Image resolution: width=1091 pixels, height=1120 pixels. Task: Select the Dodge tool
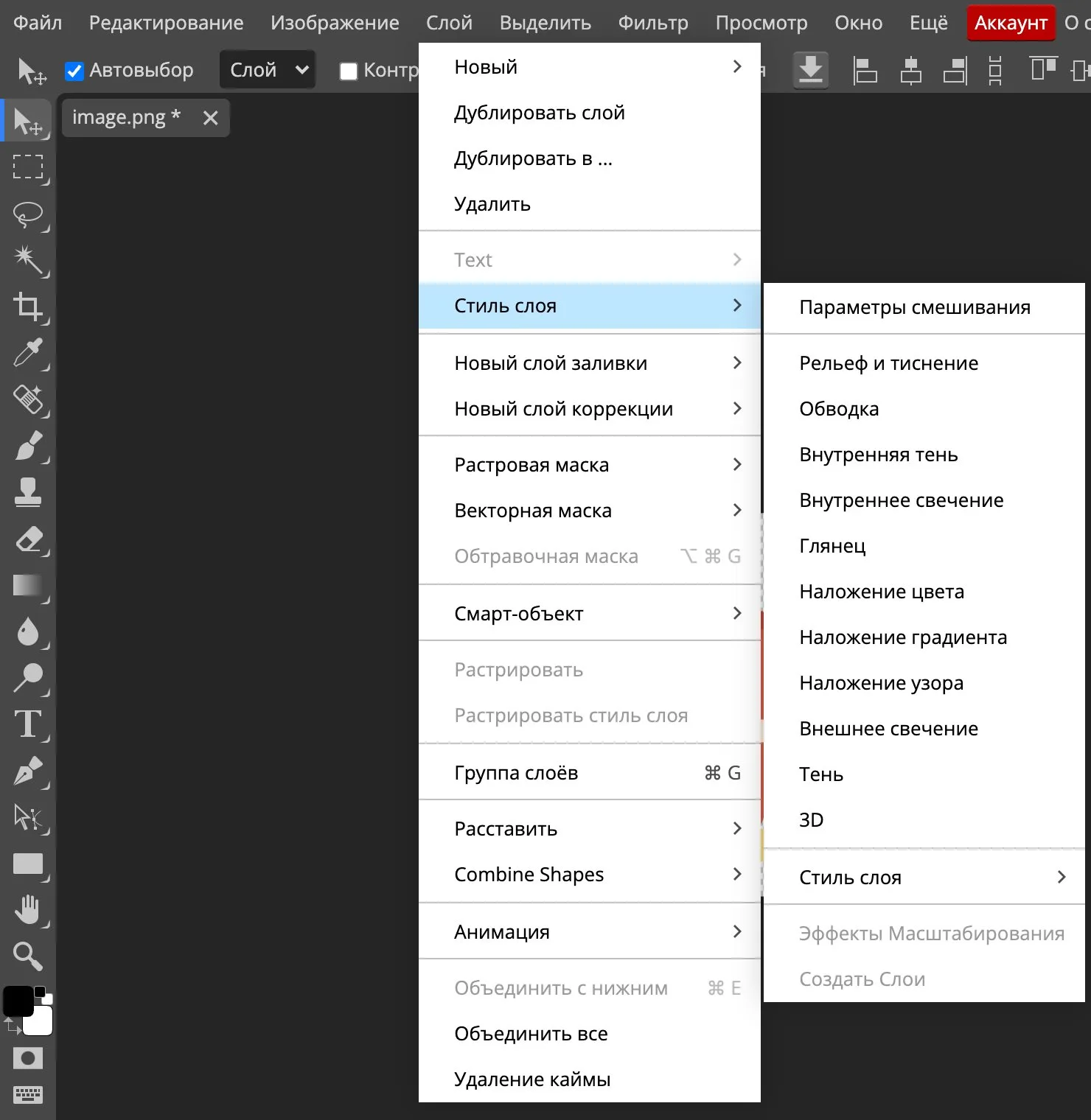[x=28, y=678]
